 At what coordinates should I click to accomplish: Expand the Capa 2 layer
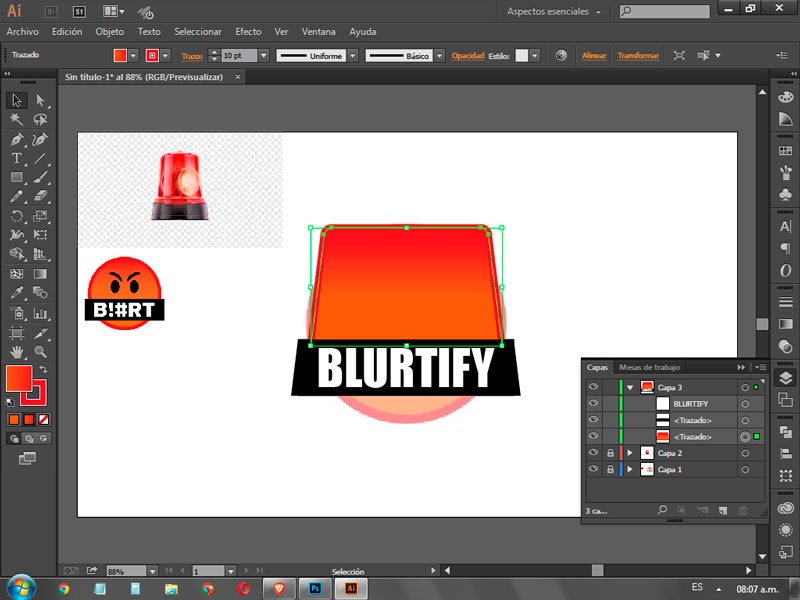(x=630, y=453)
